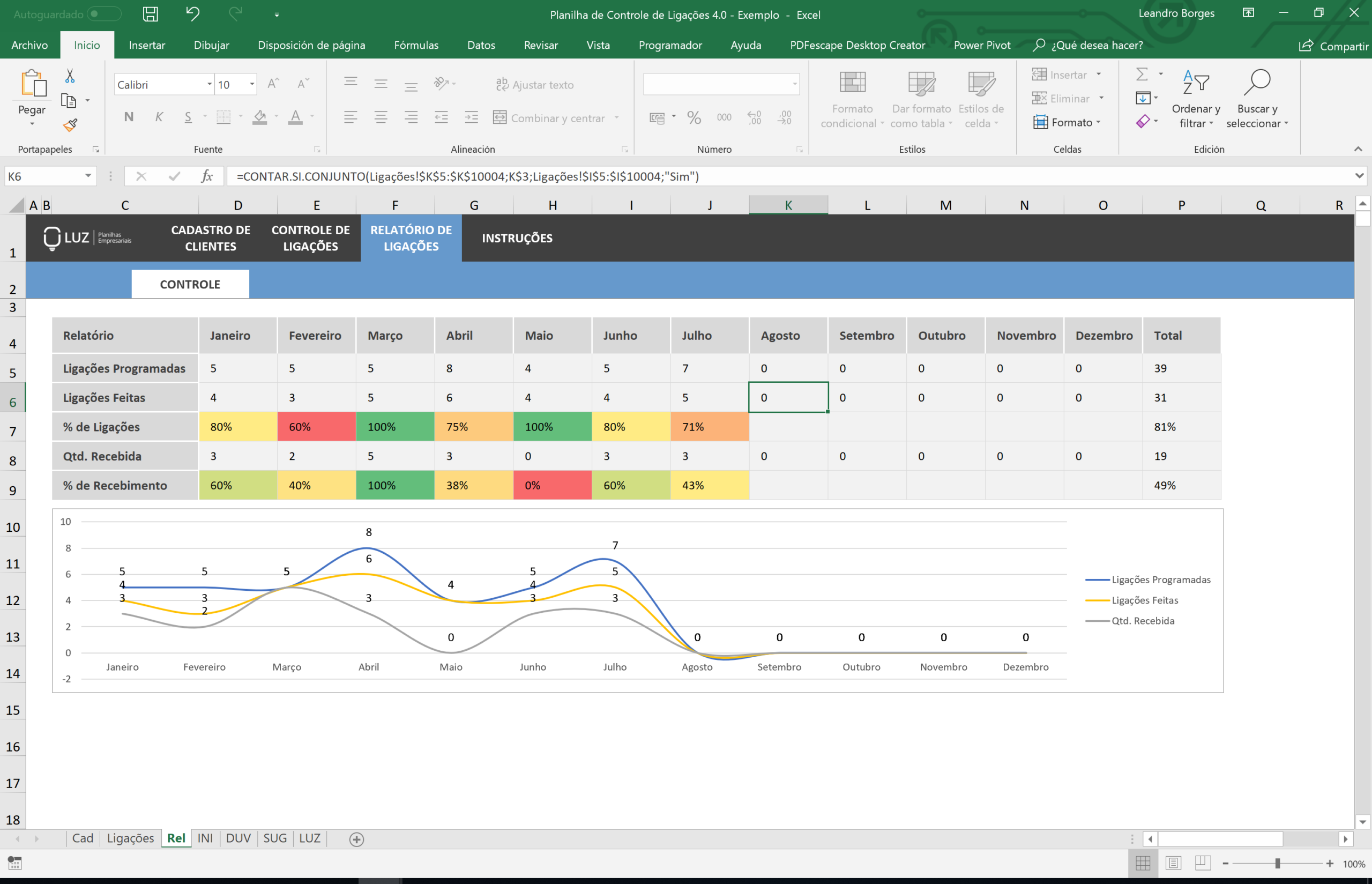
Task: Switch to Normal view in status bar
Action: 1143,863
